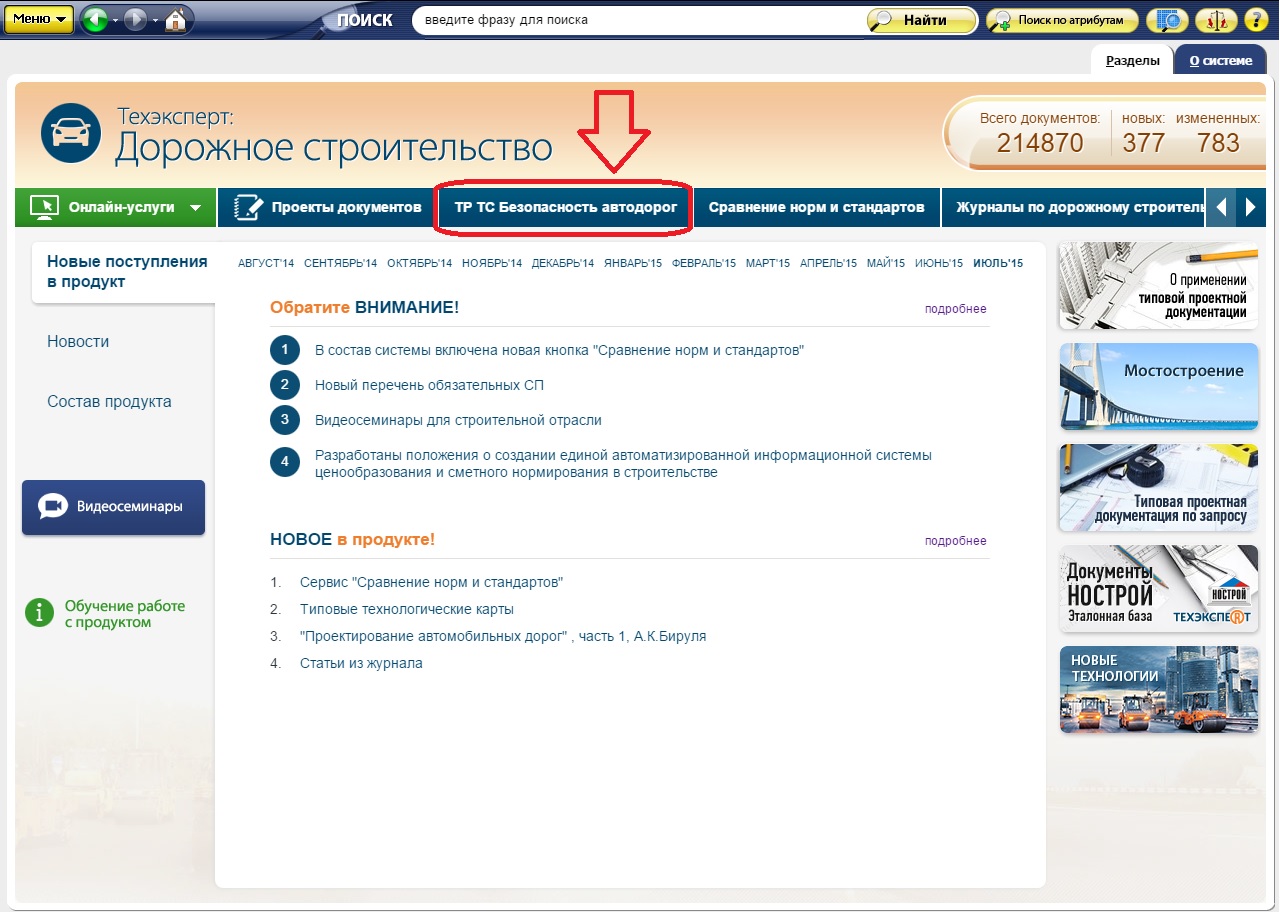Click the forward navigation arrow
This screenshot has height=912, width=1280.
click(x=135, y=20)
